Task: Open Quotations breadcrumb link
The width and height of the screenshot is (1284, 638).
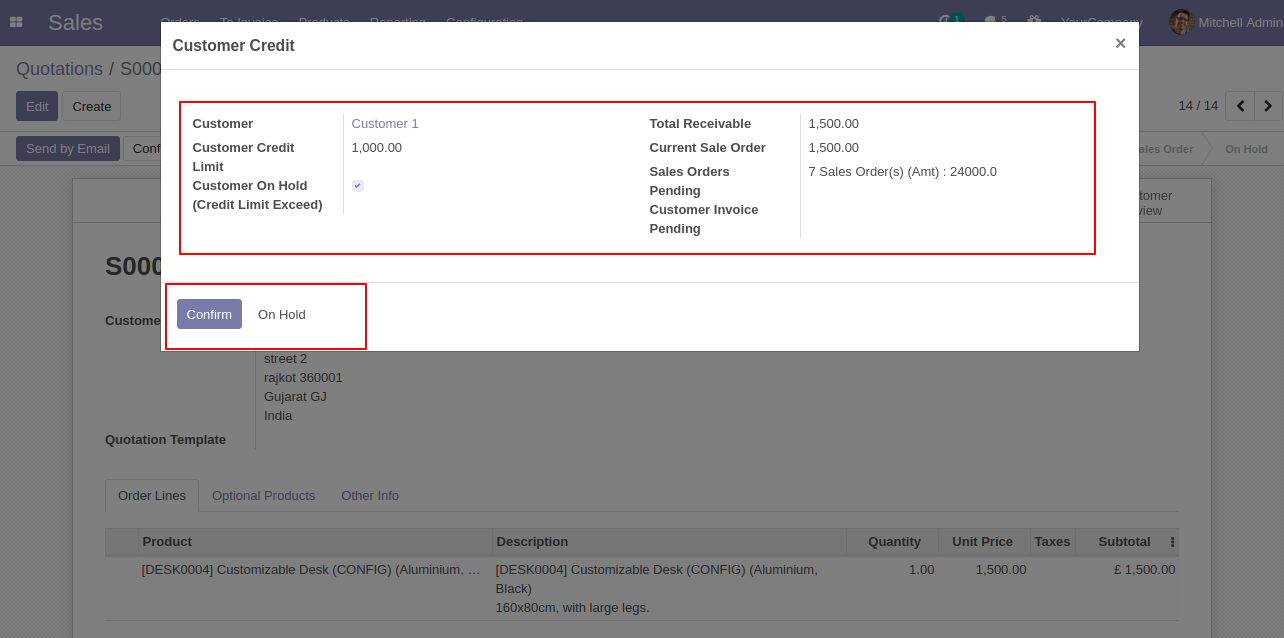Action: click(59, 69)
